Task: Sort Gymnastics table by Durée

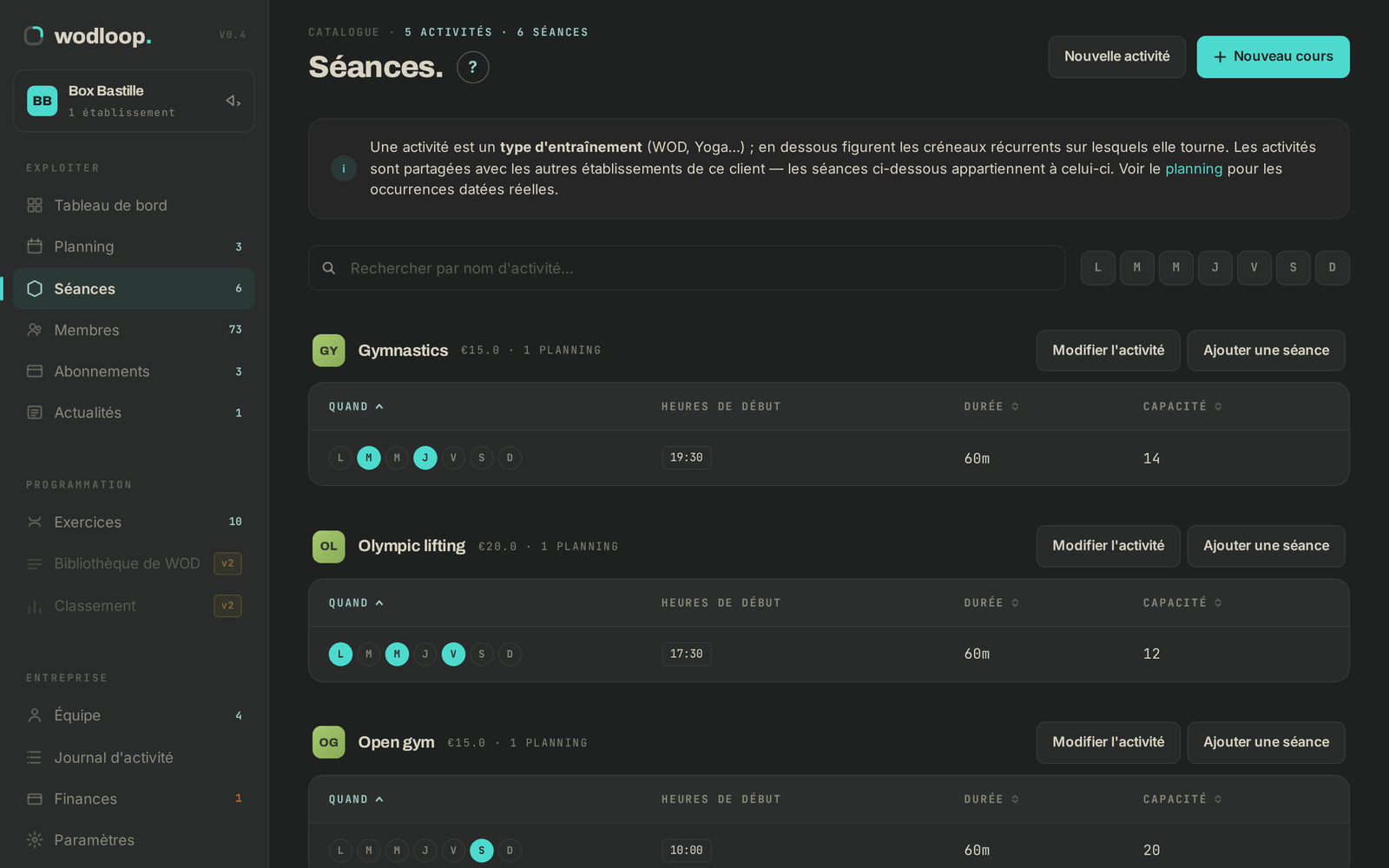Action: point(991,406)
